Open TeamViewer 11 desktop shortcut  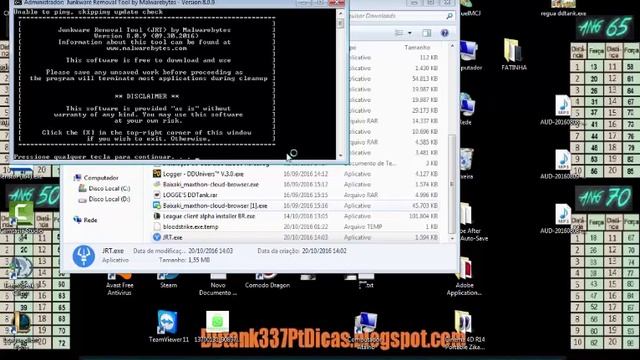(169, 326)
